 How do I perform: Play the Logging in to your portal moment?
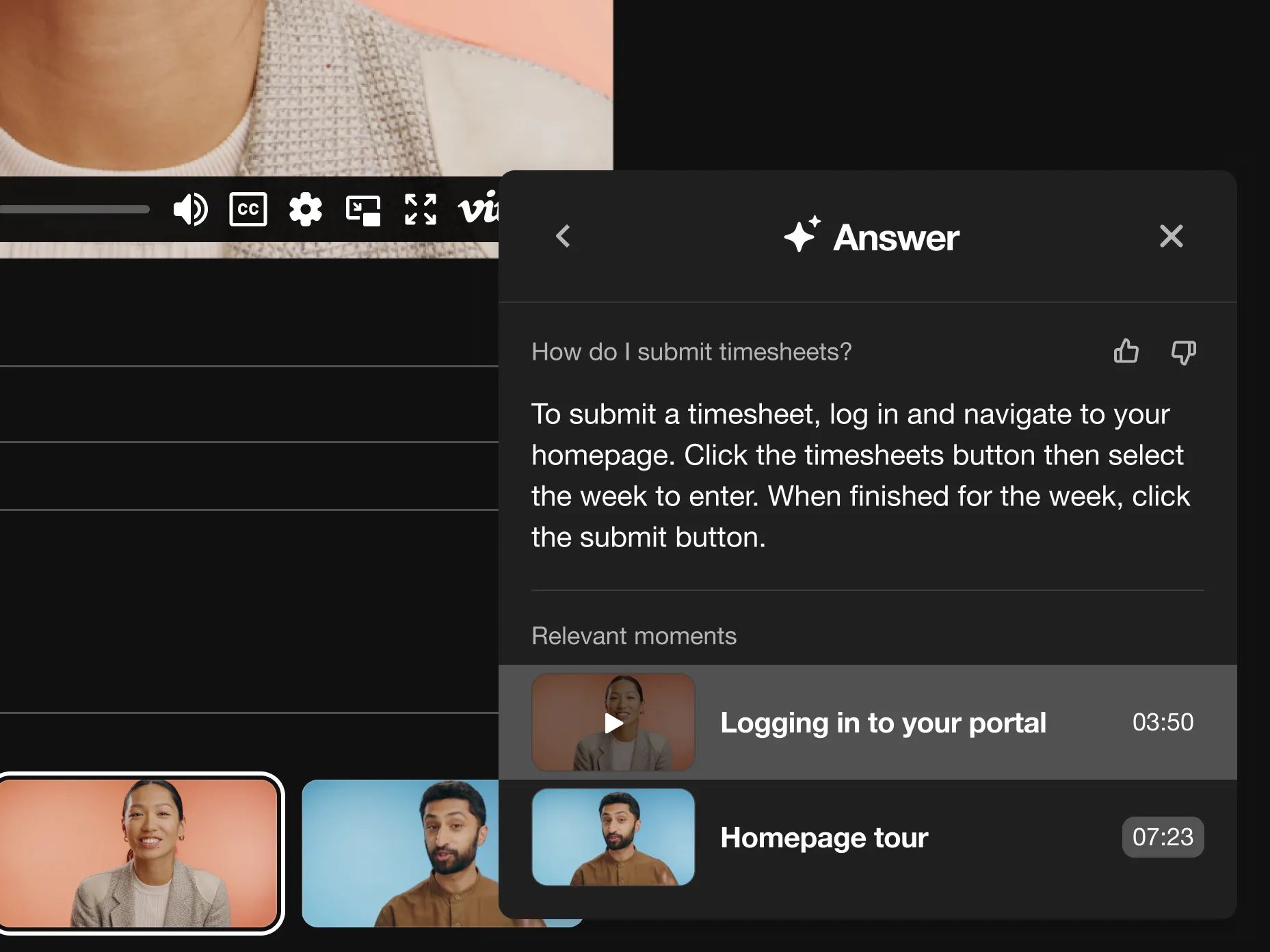pos(613,723)
